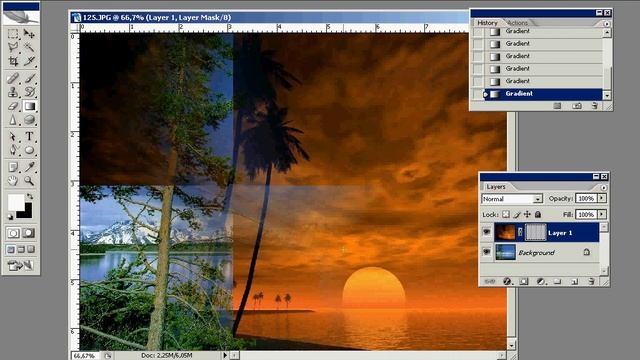The height and width of the screenshot is (360, 640).
Task: Jump to ImageReady from the toolbox
Action: click(20, 266)
